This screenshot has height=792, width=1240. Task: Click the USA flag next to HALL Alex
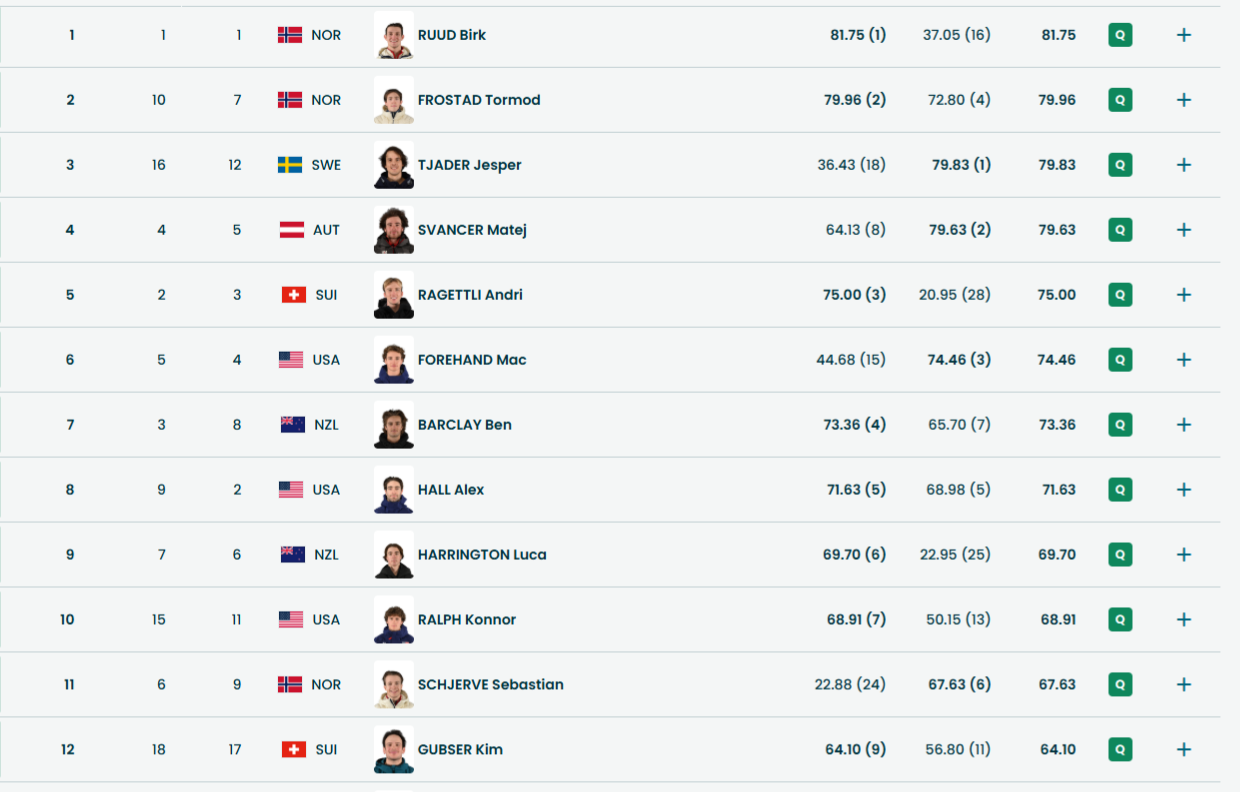coord(291,490)
